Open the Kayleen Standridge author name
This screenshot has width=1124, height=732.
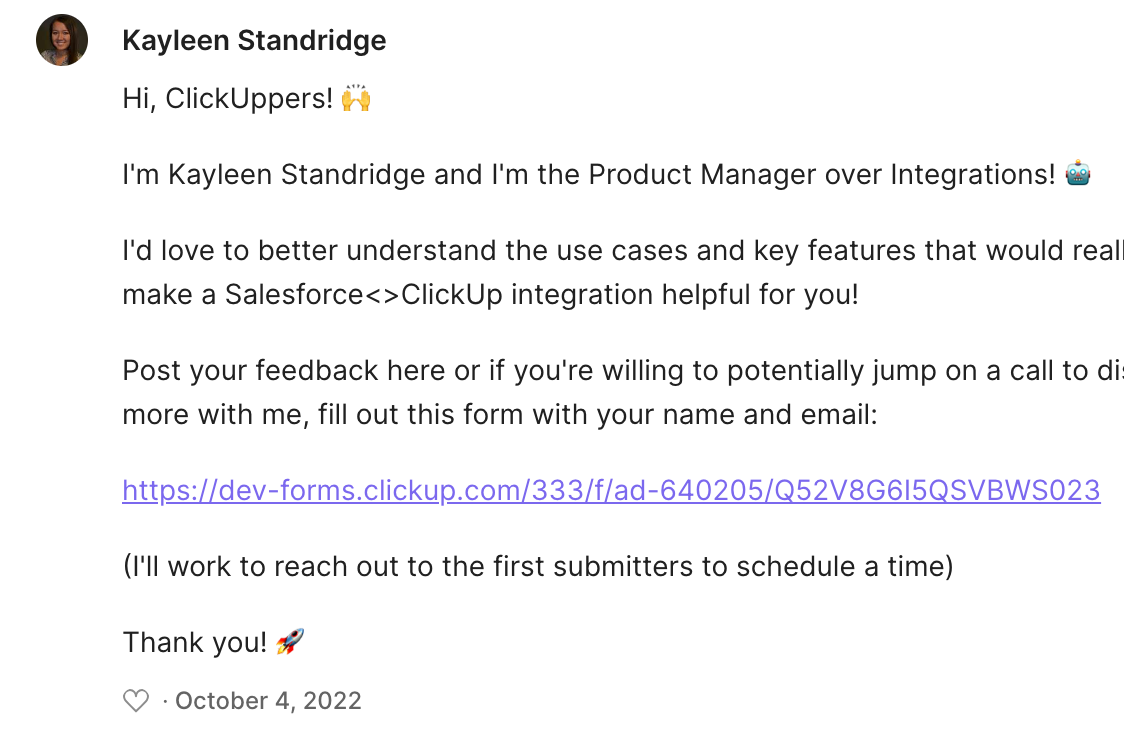coord(254,40)
